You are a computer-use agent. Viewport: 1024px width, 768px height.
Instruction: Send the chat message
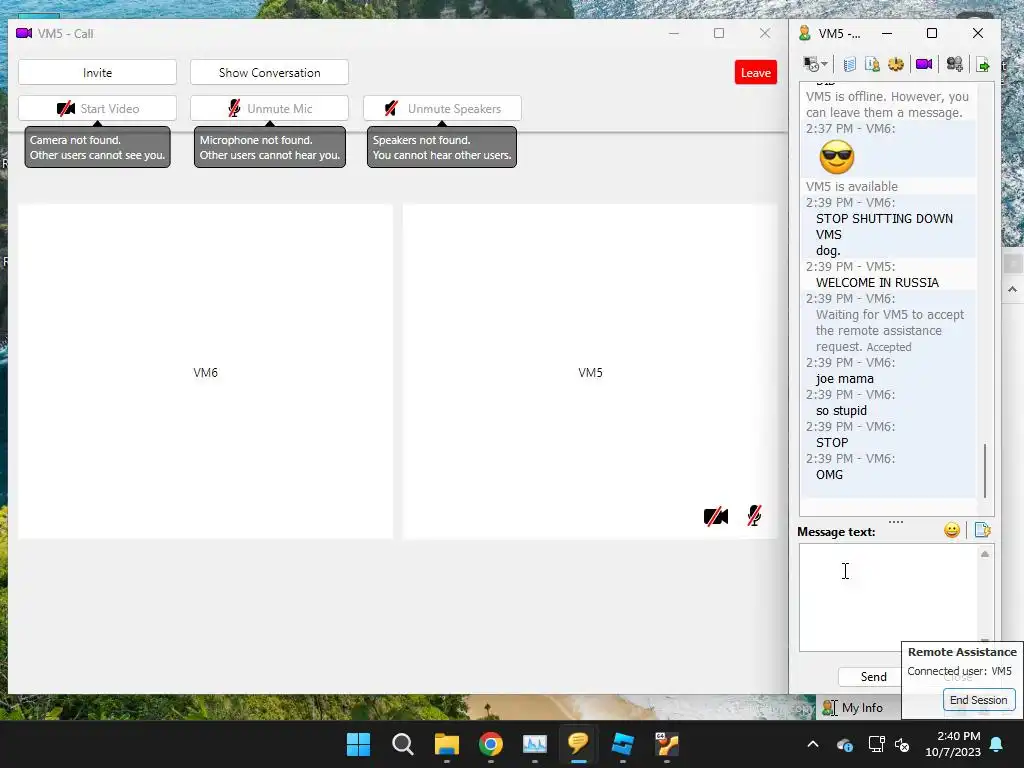[x=873, y=677]
